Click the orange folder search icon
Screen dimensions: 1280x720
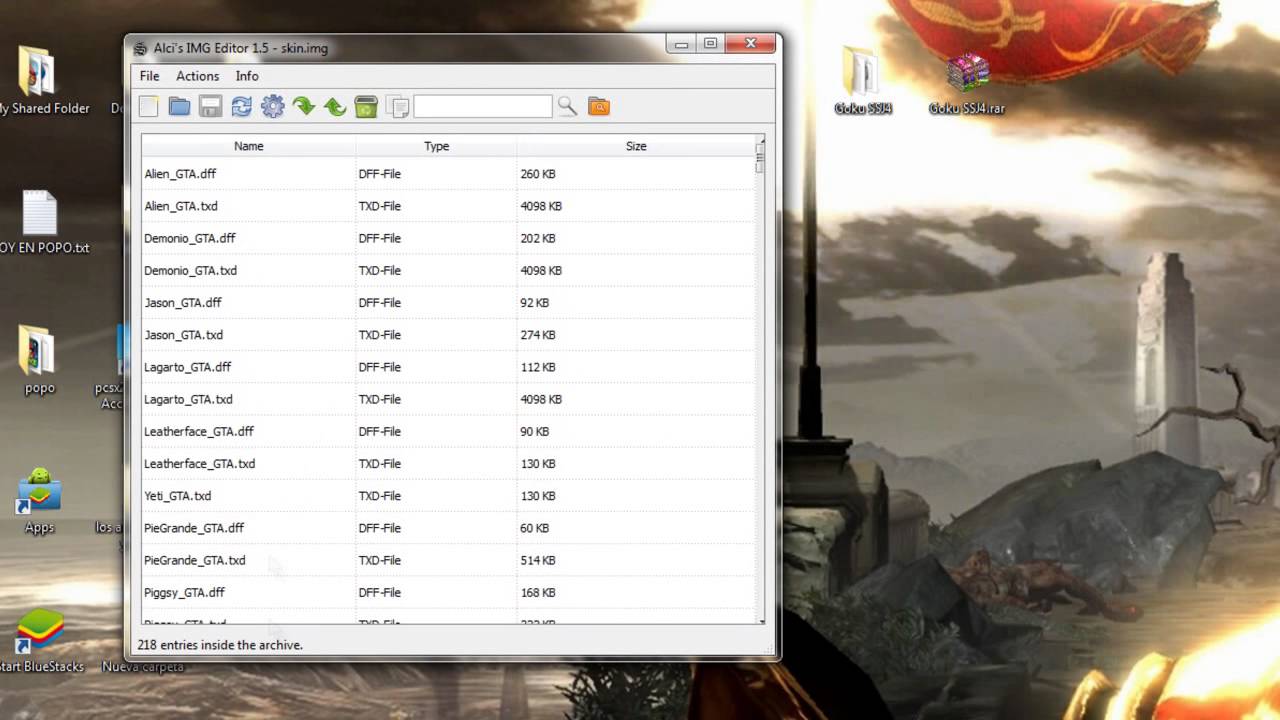coord(599,106)
